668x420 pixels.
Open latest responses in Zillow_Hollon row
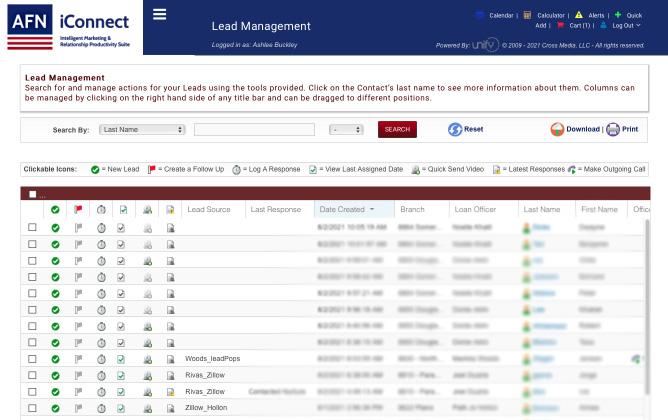click(x=170, y=408)
